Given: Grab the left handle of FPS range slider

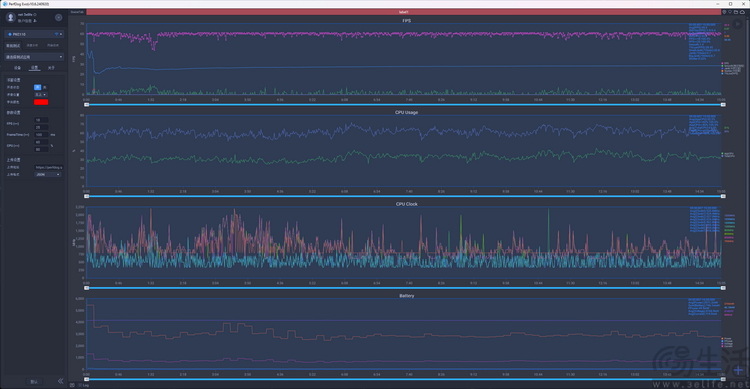Looking at the screenshot, I should [x=87, y=104].
